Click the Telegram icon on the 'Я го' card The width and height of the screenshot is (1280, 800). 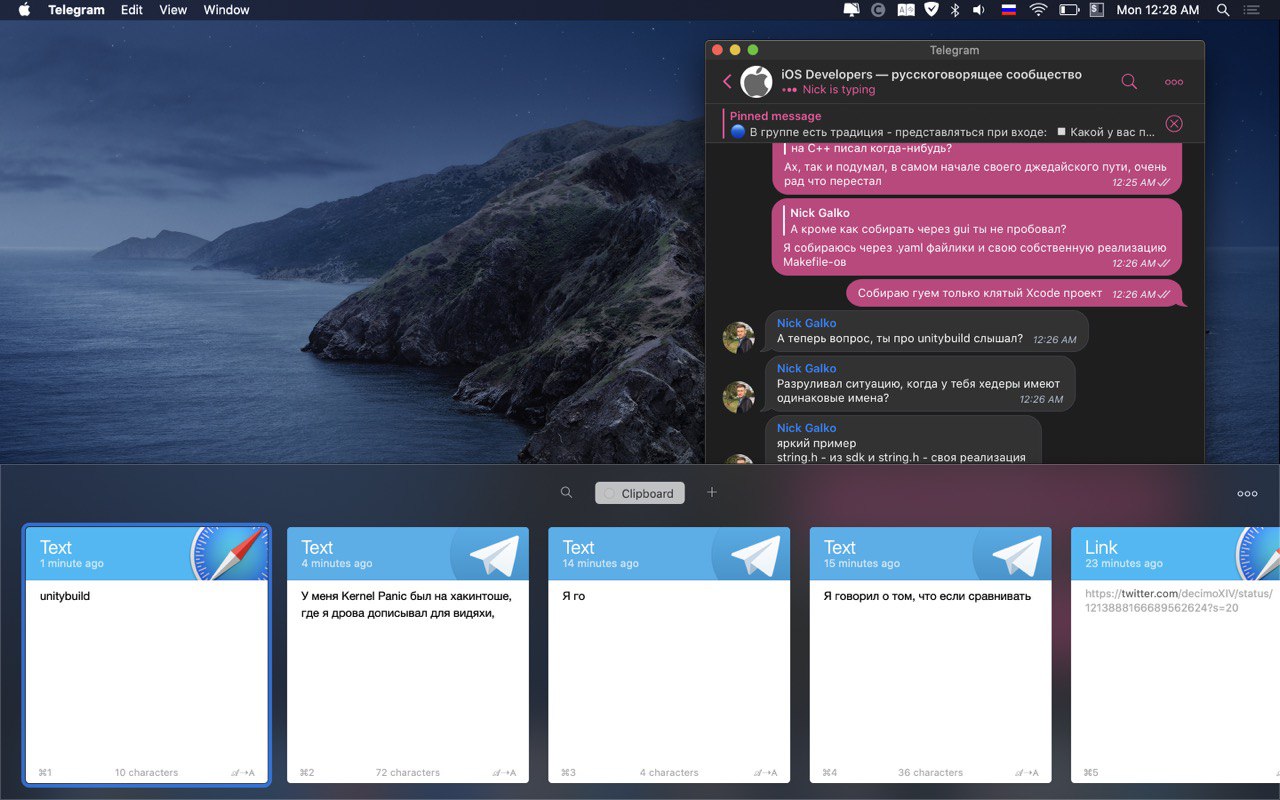756,555
